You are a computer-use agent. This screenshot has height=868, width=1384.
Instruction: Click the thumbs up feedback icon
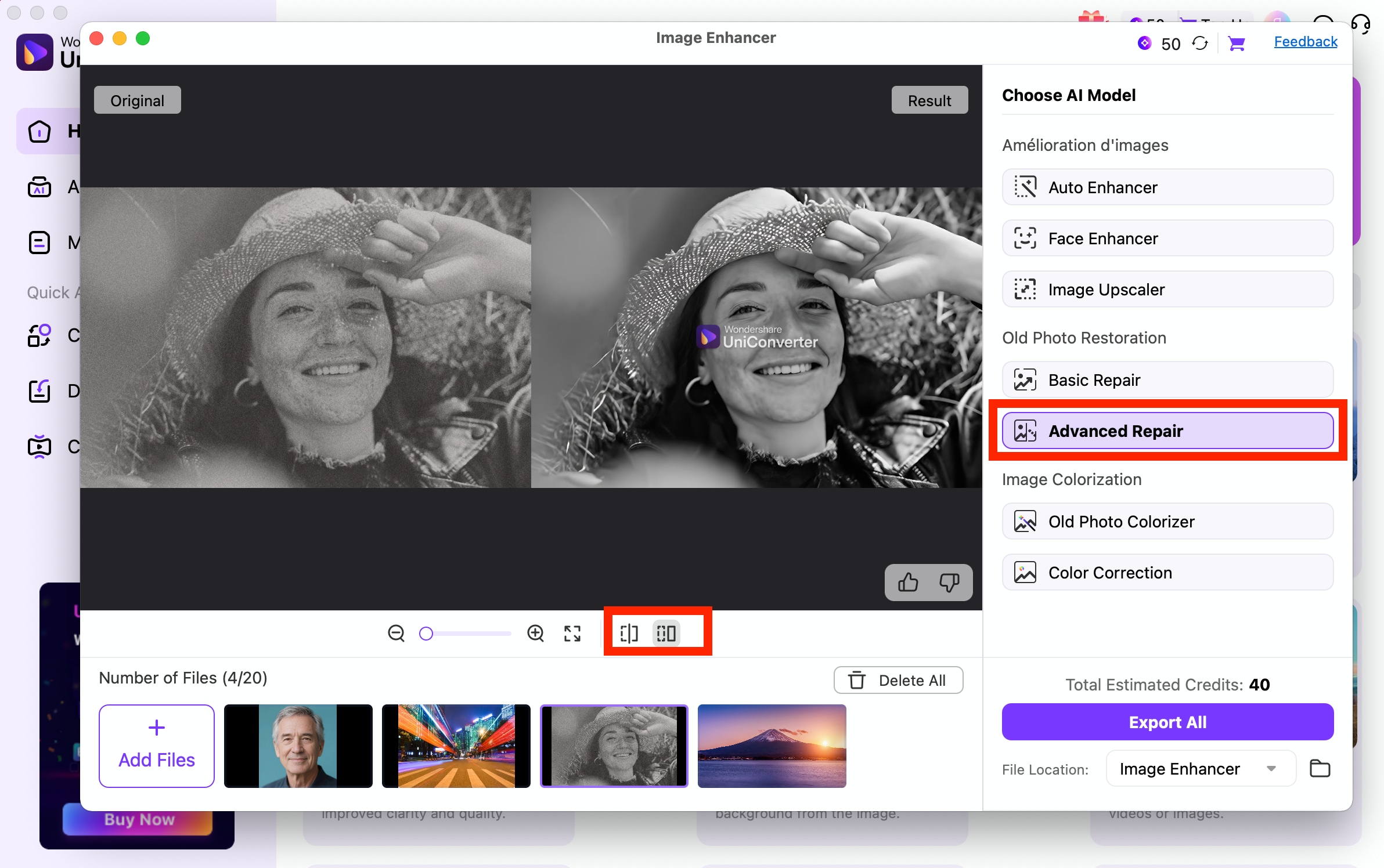click(x=908, y=582)
